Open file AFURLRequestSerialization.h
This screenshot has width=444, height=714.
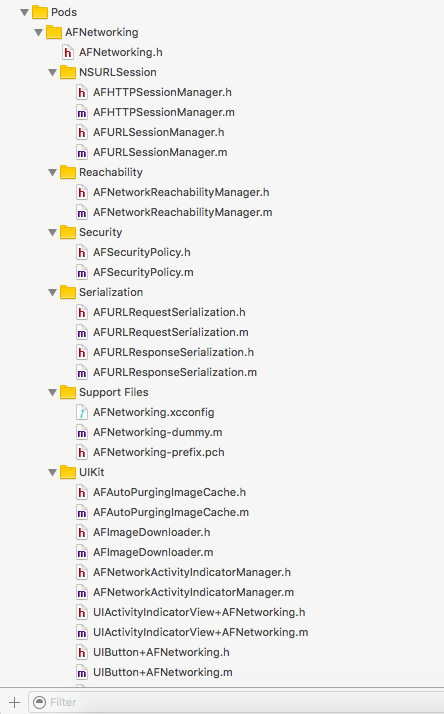(x=169, y=312)
